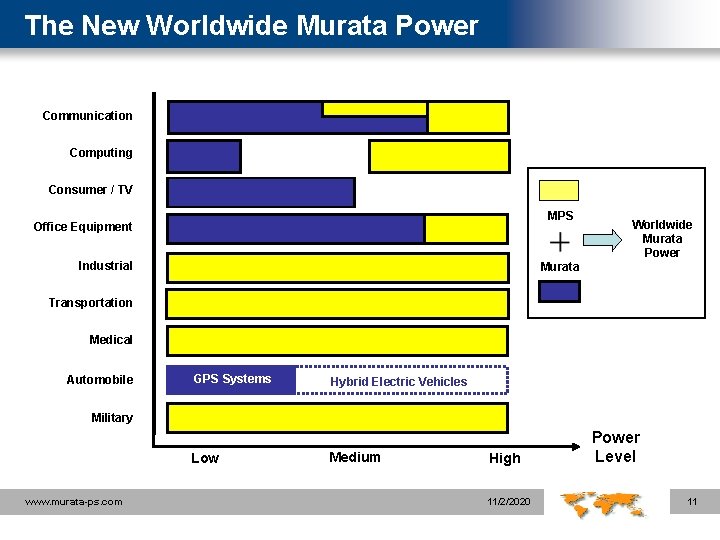Select the 'Computing' row label

point(101,153)
